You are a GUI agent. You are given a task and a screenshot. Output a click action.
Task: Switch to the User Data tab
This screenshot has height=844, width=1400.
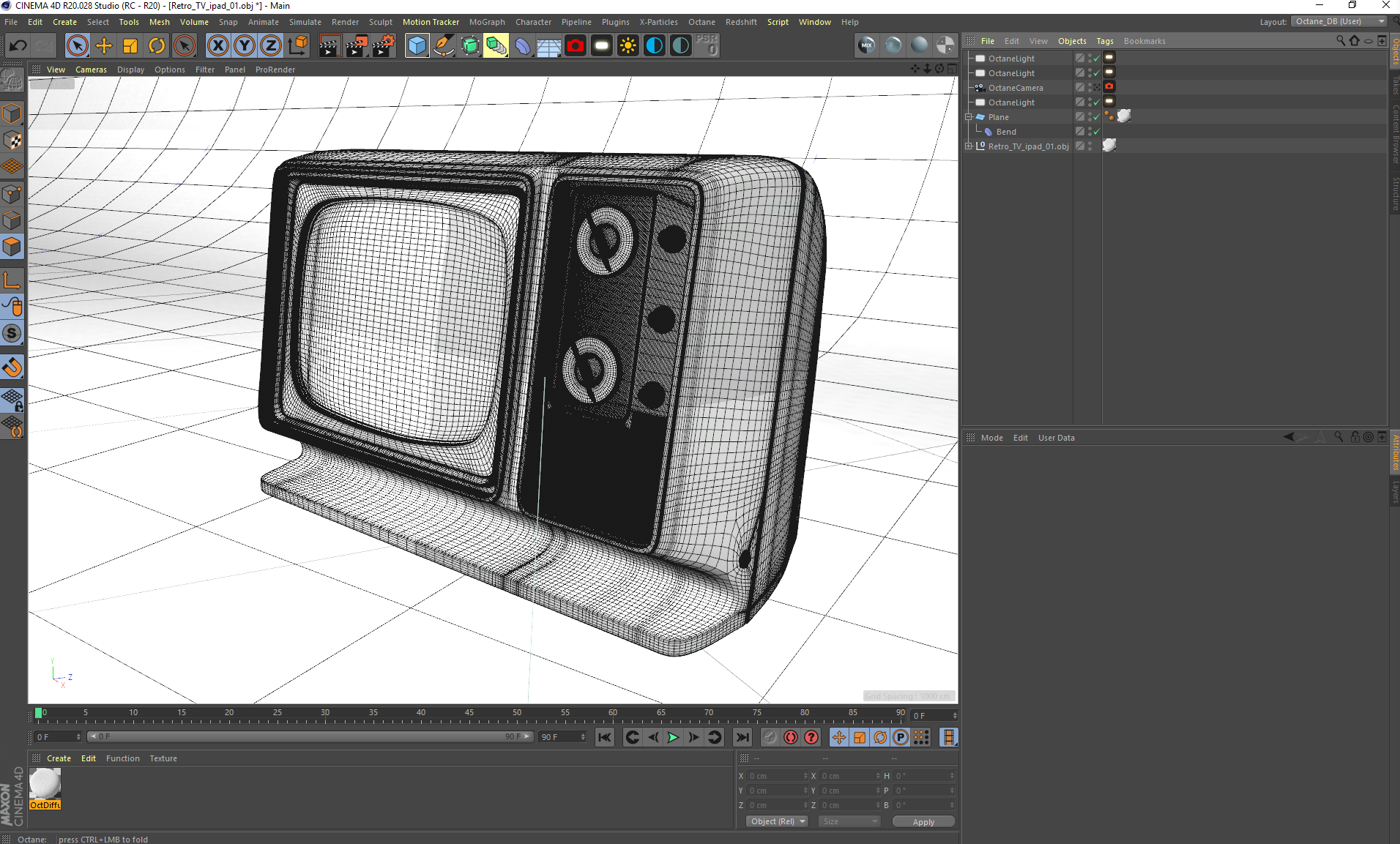pyautogui.click(x=1056, y=438)
